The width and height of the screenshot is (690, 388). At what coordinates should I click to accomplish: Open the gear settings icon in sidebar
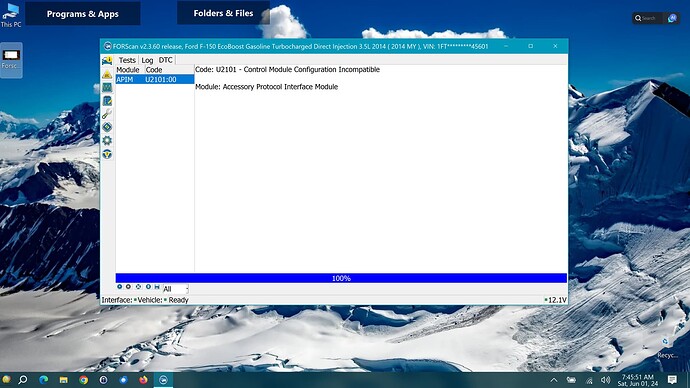(x=107, y=140)
